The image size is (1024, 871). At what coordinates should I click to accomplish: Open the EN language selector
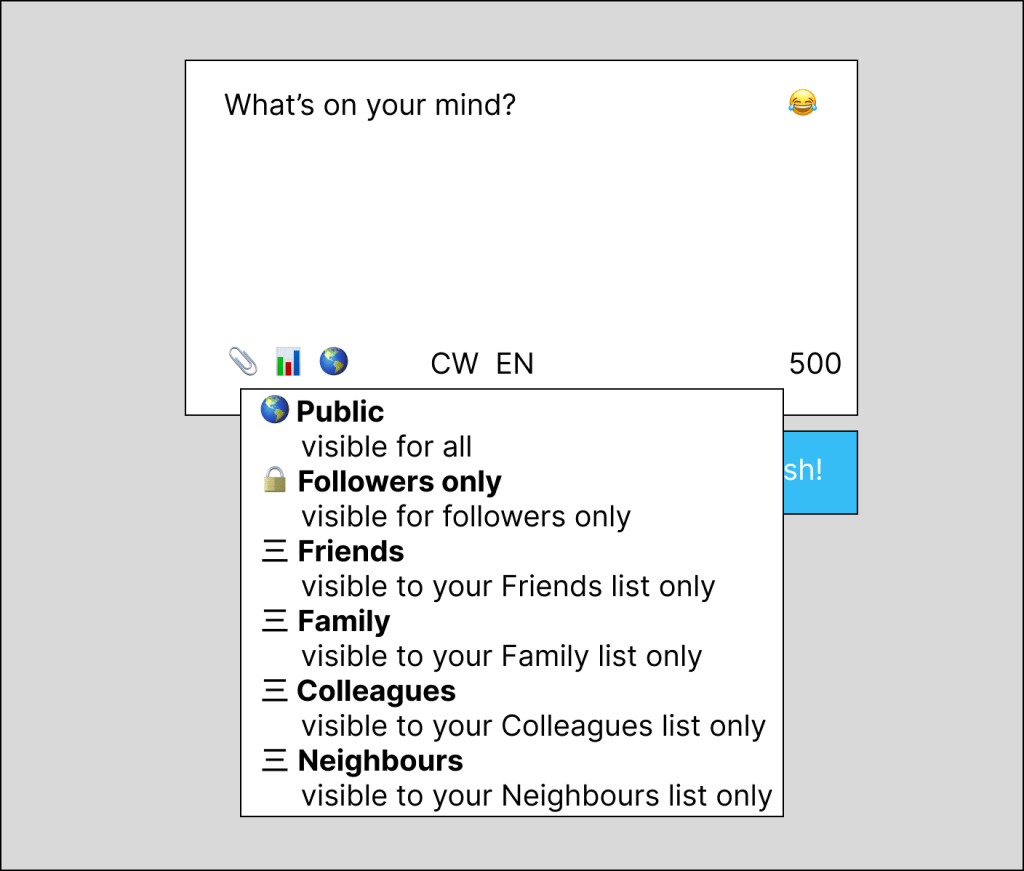coord(515,364)
